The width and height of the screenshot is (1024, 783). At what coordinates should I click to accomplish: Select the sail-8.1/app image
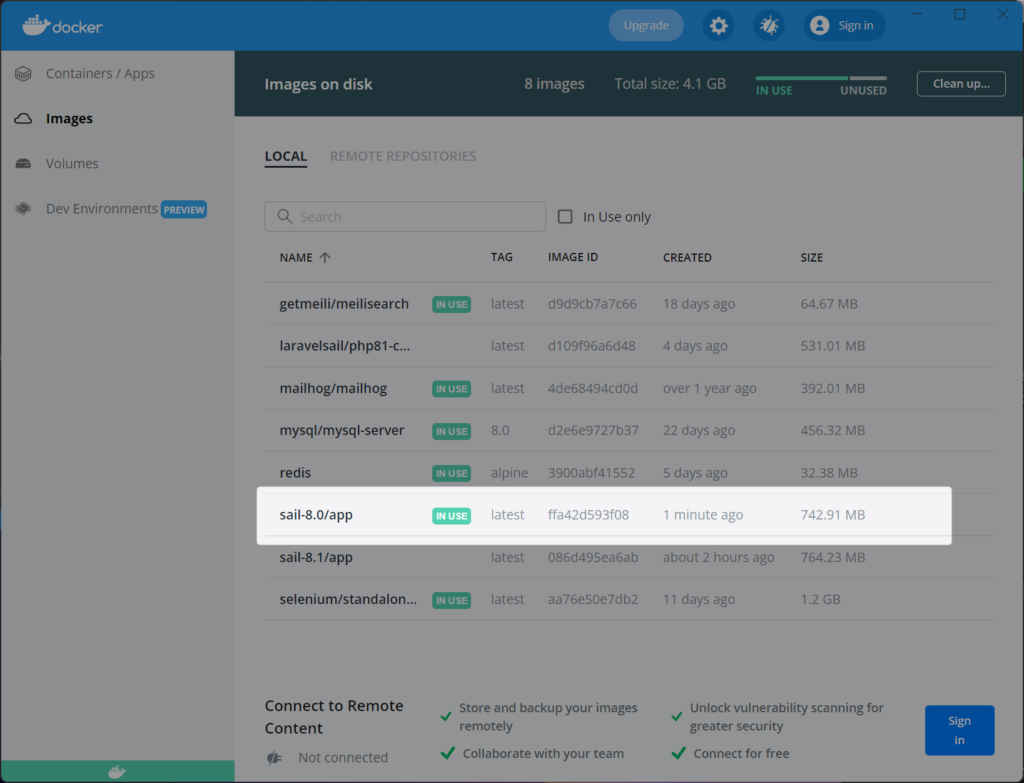(316, 557)
